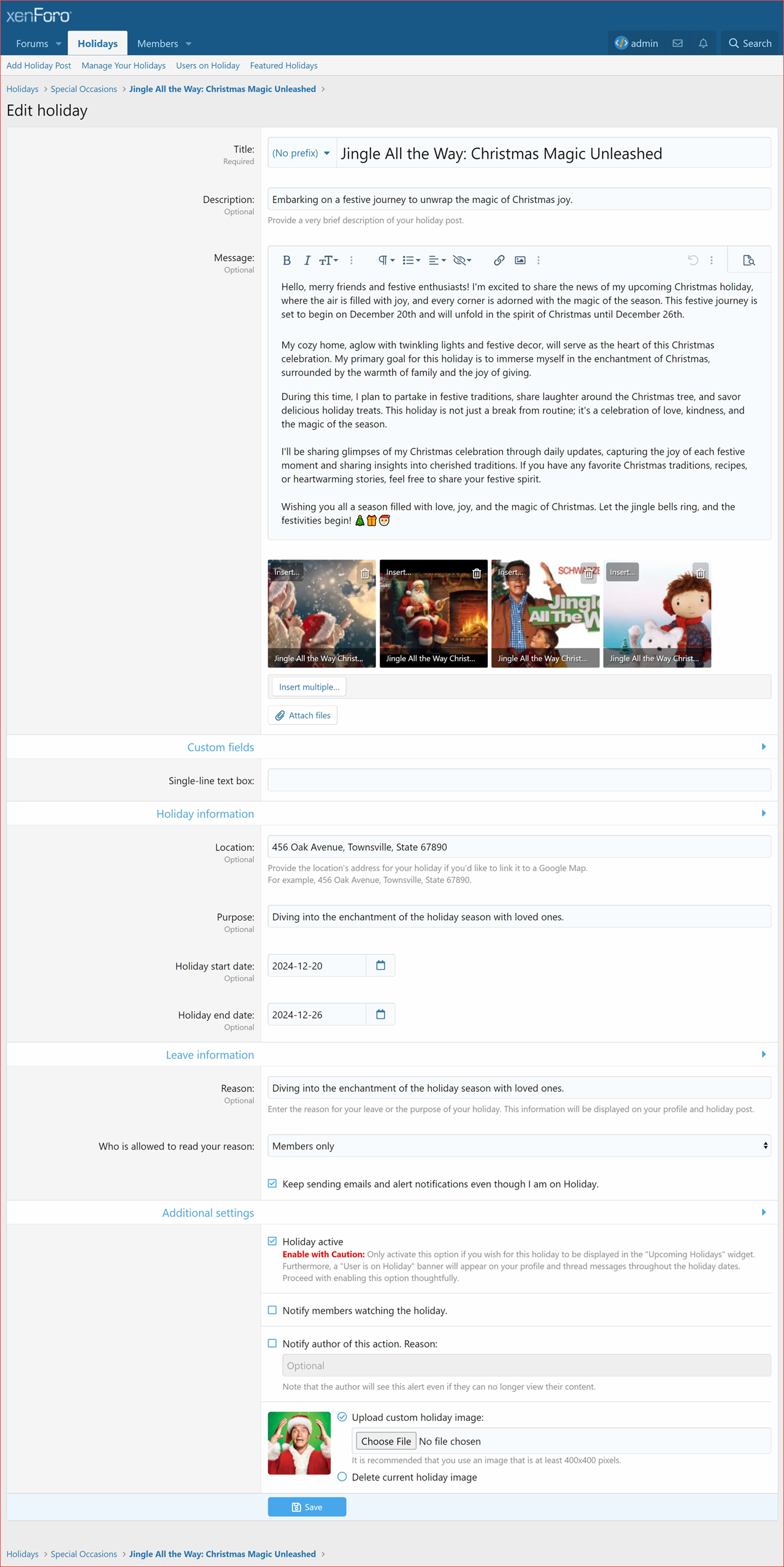Save the holiday edits

[307, 1507]
